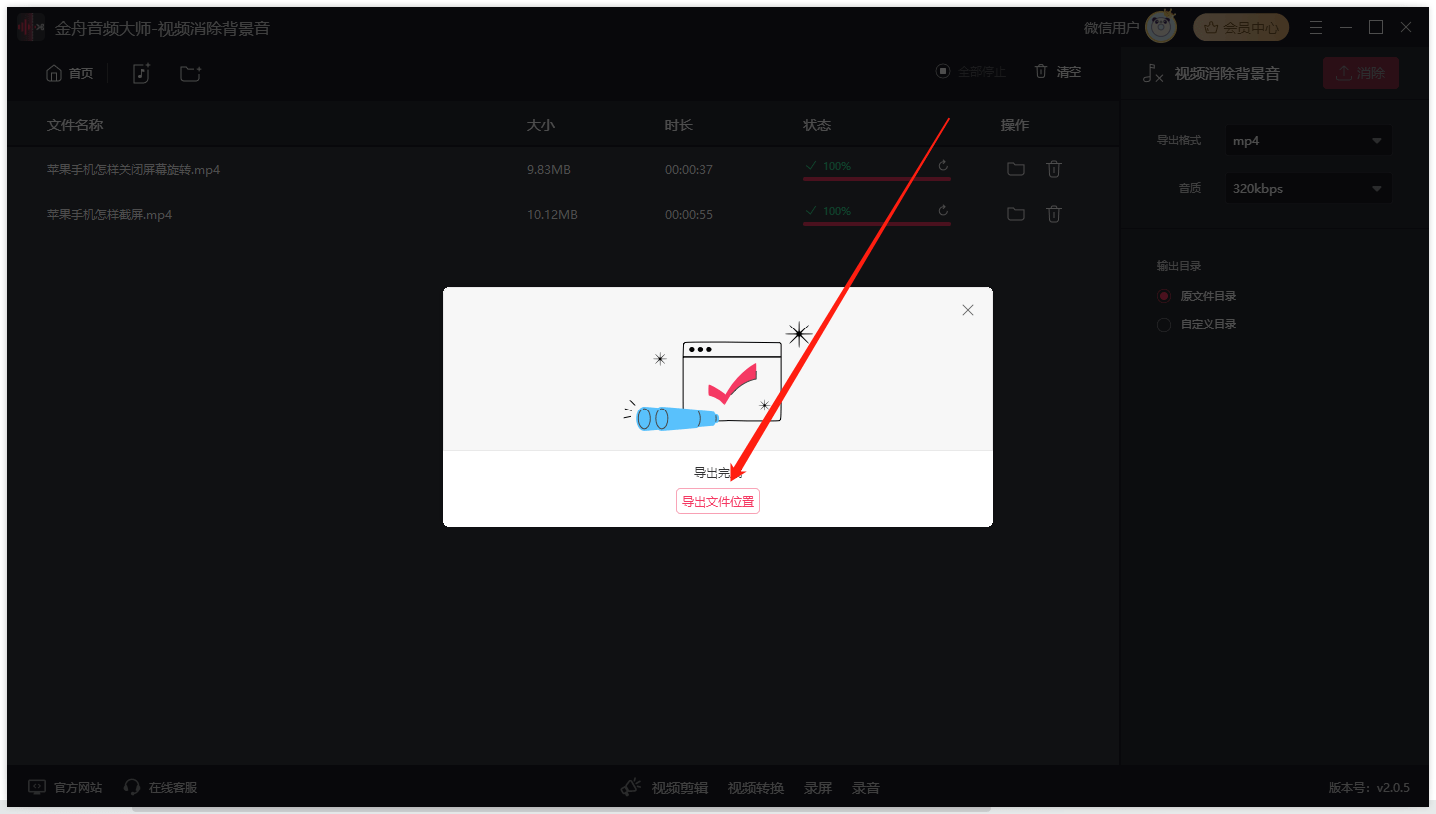
Task: Open the 导出格式 mp4 dropdown
Action: click(x=1308, y=141)
